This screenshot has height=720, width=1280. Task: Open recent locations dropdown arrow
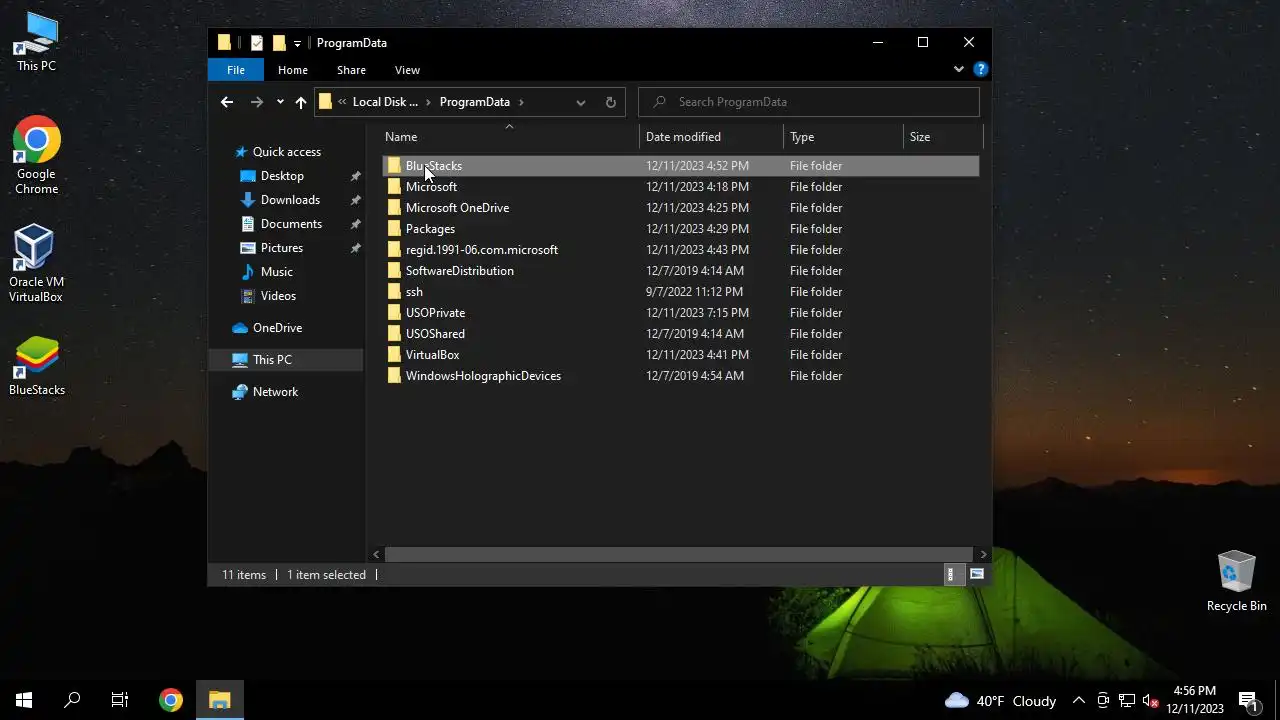coord(280,102)
